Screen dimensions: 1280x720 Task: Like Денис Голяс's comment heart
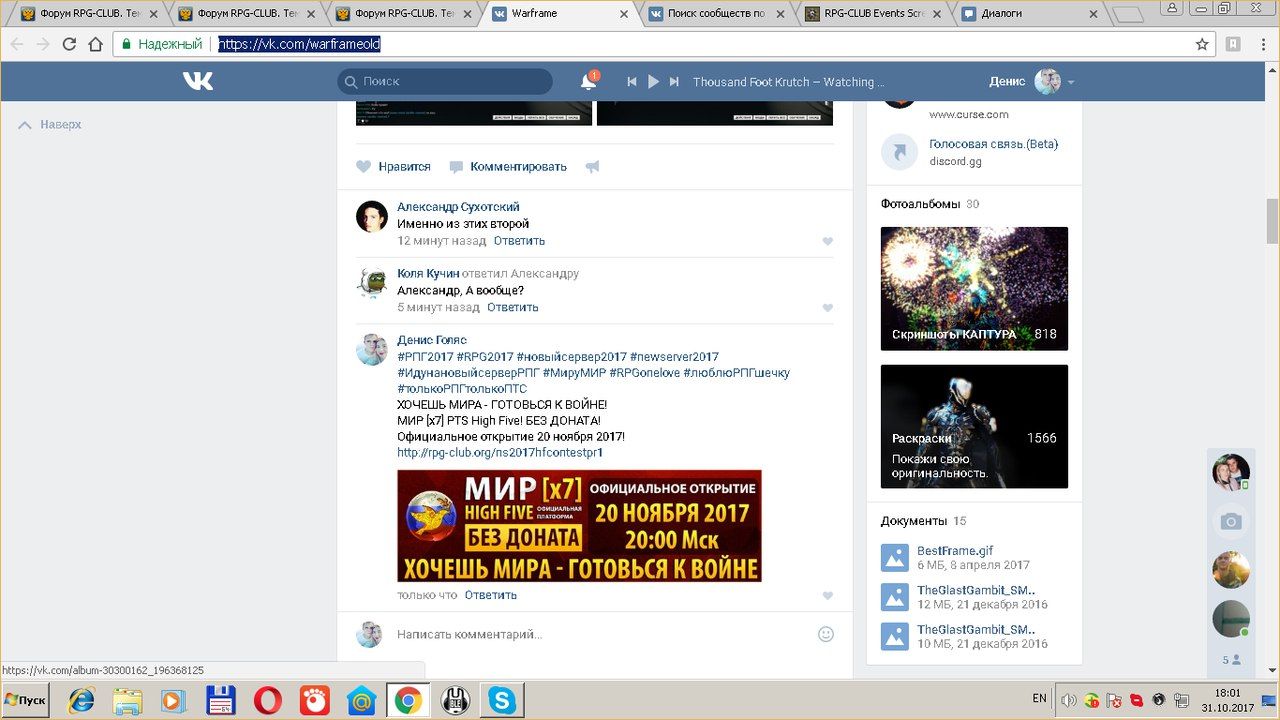tap(827, 596)
